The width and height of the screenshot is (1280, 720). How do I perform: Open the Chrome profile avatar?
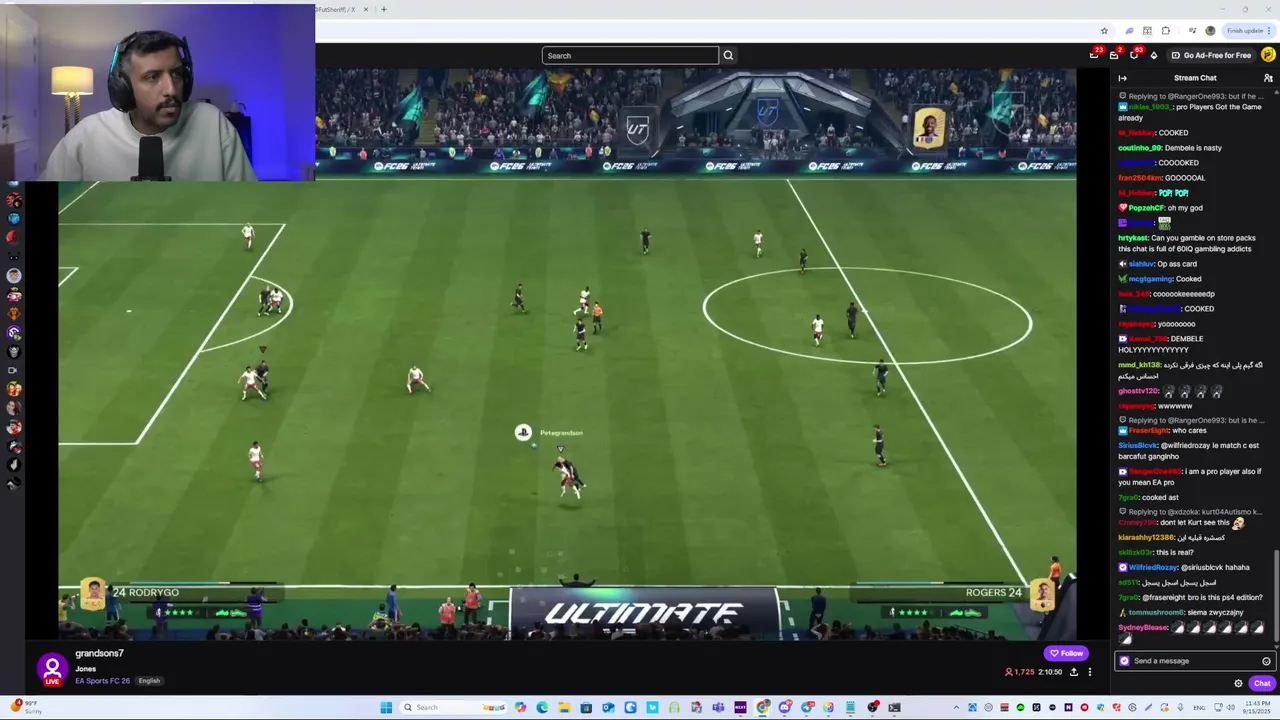pos(1210,31)
